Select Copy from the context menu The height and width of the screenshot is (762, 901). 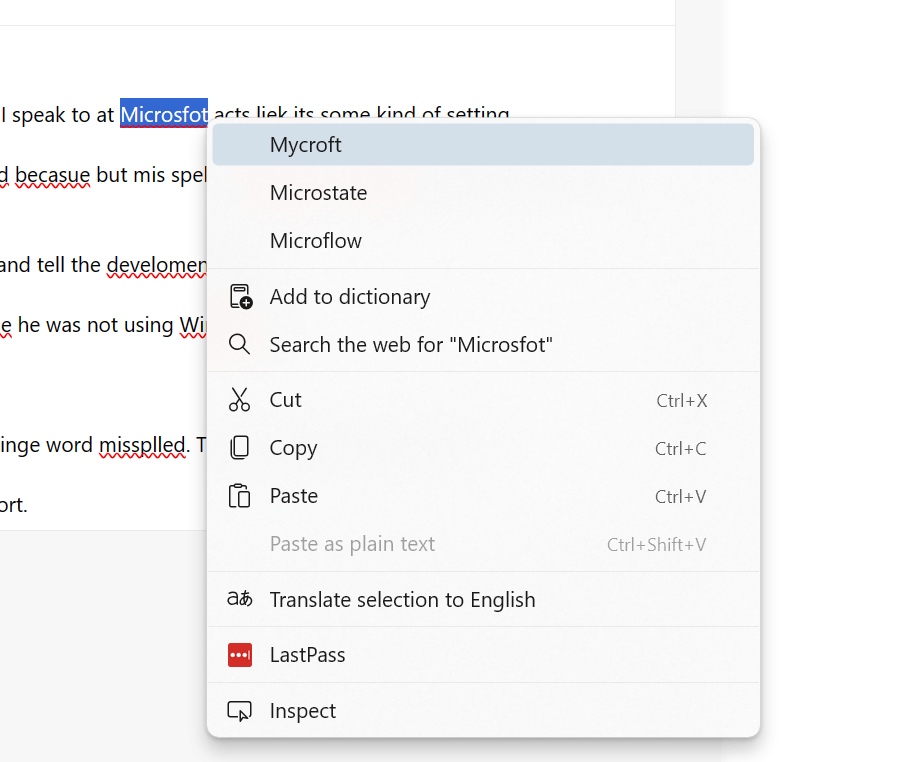483,448
